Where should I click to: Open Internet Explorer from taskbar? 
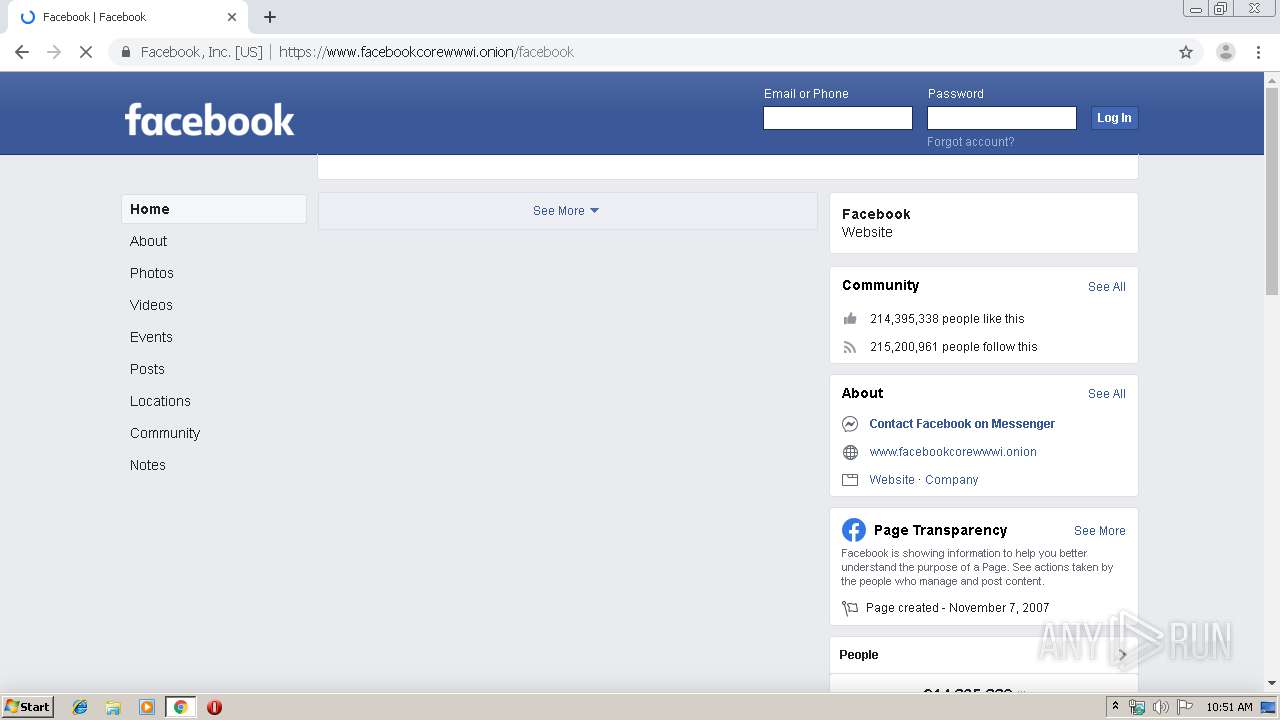coord(80,707)
